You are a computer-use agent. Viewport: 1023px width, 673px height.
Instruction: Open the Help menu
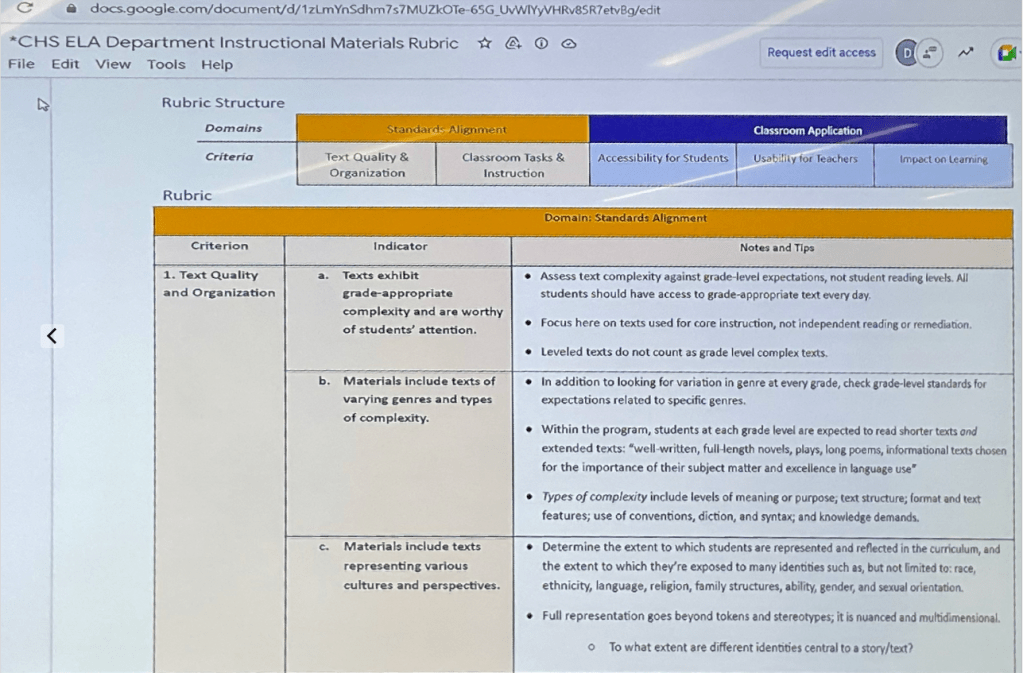pyautogui.click(x=216, y=65)
